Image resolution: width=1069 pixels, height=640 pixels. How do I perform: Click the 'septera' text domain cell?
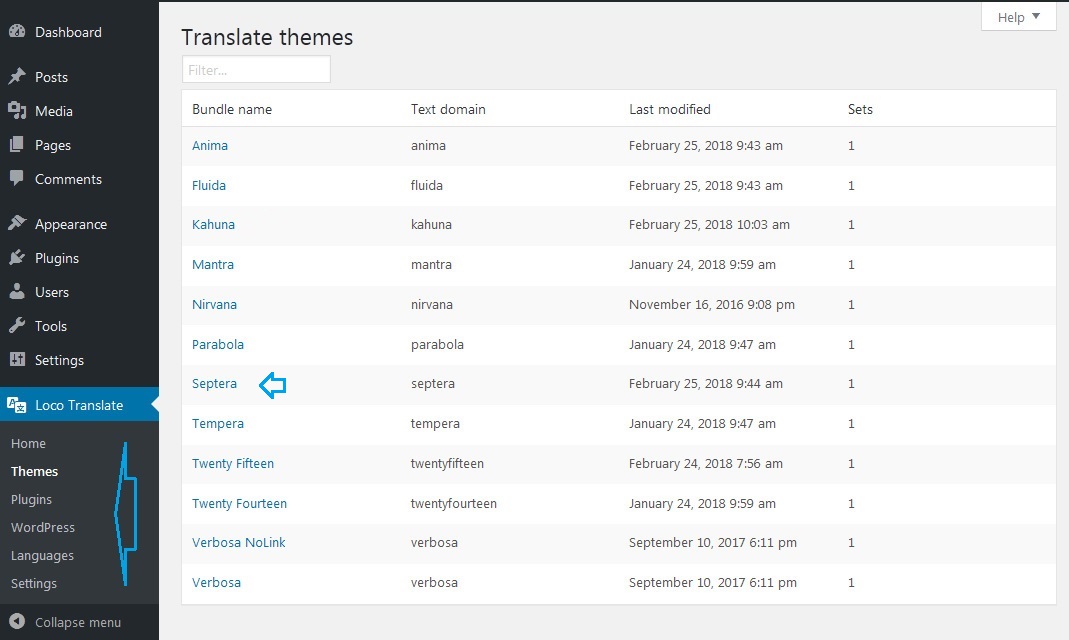(432, 384)
